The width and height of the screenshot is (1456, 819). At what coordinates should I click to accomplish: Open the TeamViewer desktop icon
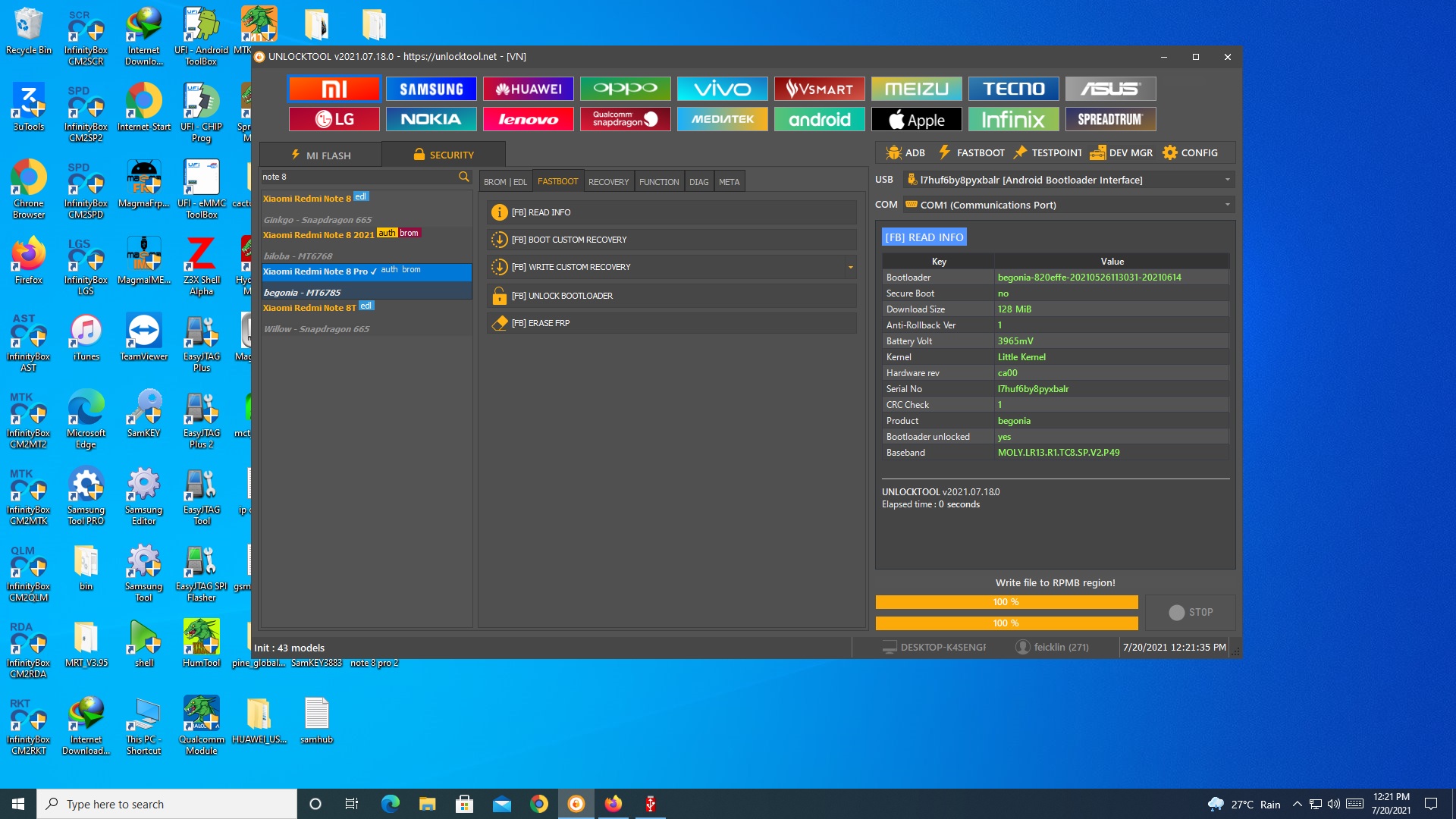coord(144,338)
